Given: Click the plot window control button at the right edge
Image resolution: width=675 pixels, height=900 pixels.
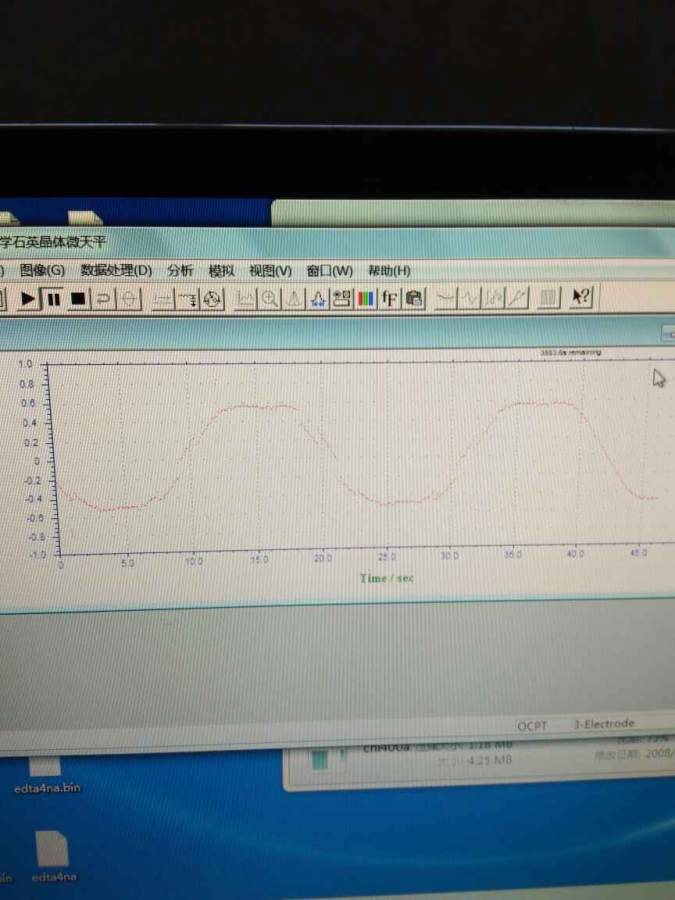Looking at the screenshot, I should (669, 333).
